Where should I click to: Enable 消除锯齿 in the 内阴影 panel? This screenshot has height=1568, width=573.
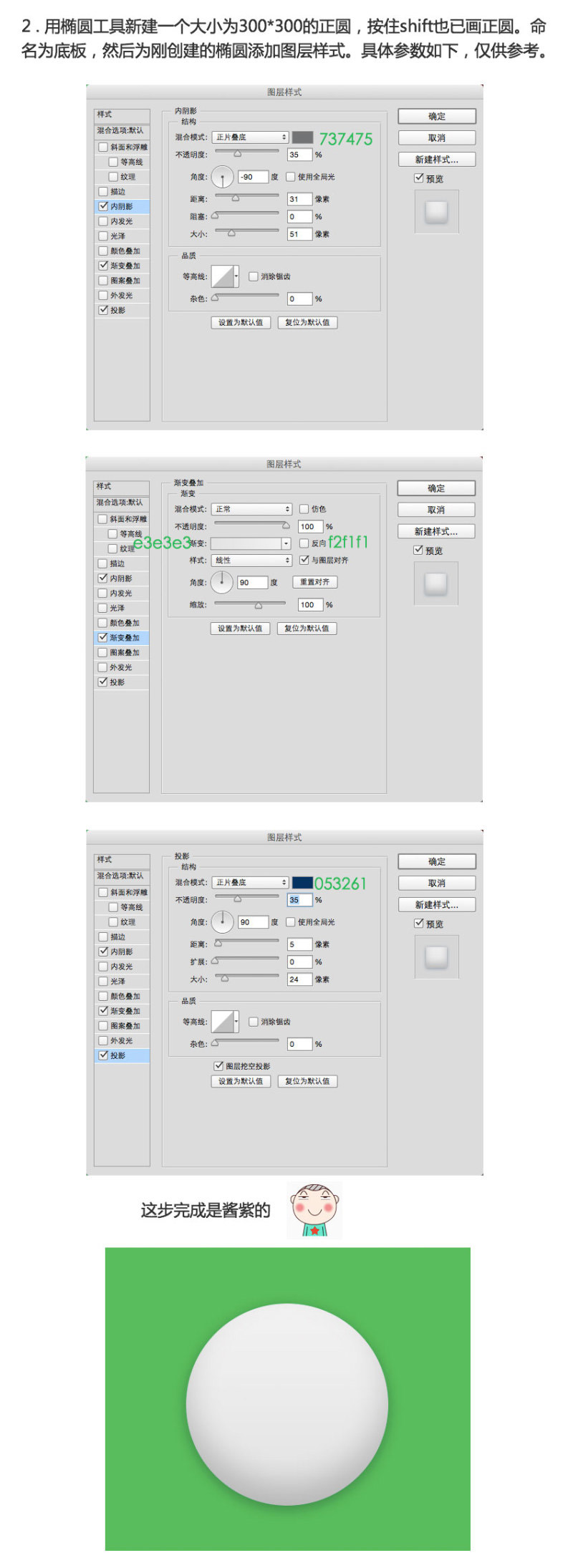(254, 276)
